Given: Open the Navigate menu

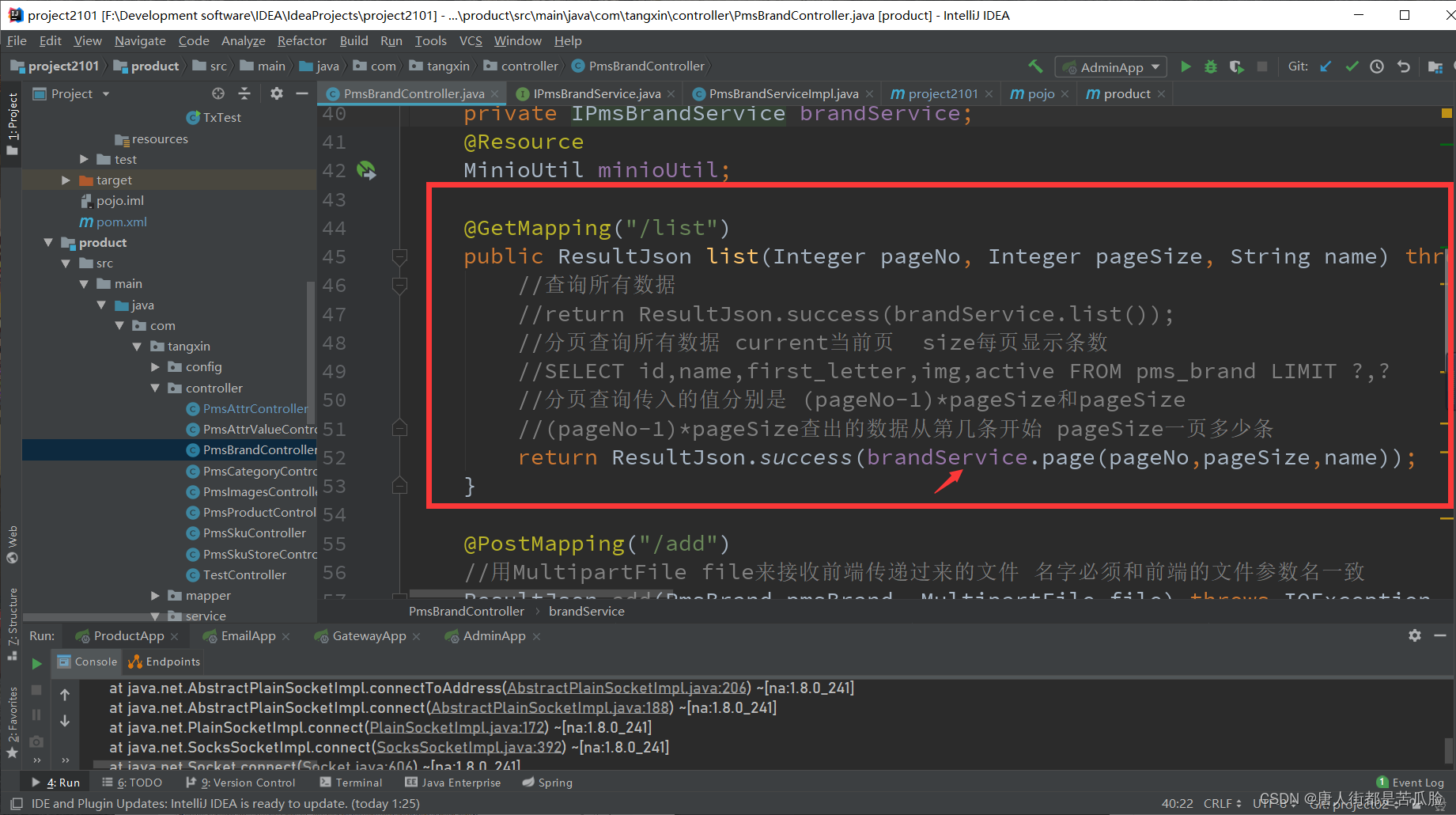Looking at the screenshot, I should tap(140, 40).
